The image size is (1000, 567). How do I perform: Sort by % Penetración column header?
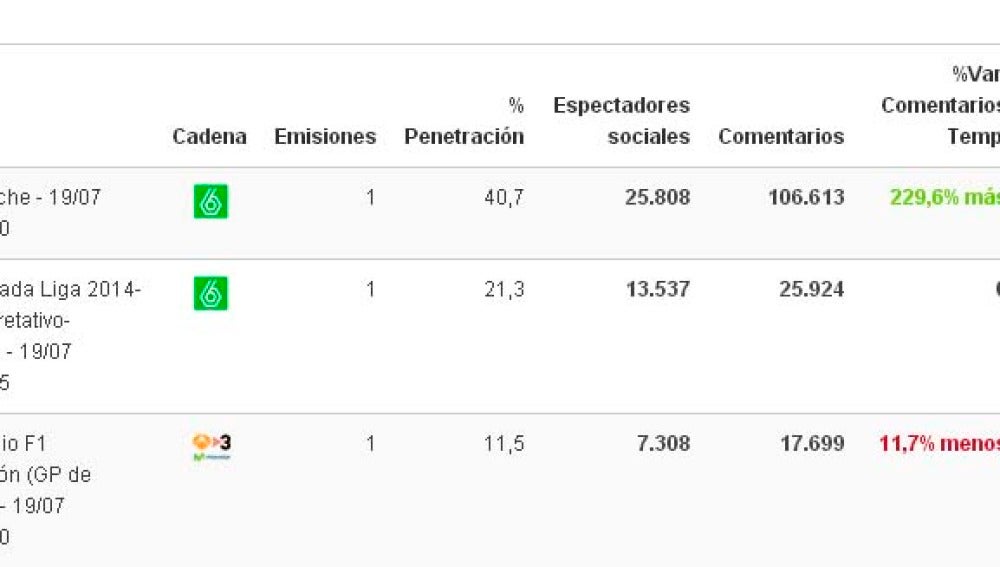464,121
